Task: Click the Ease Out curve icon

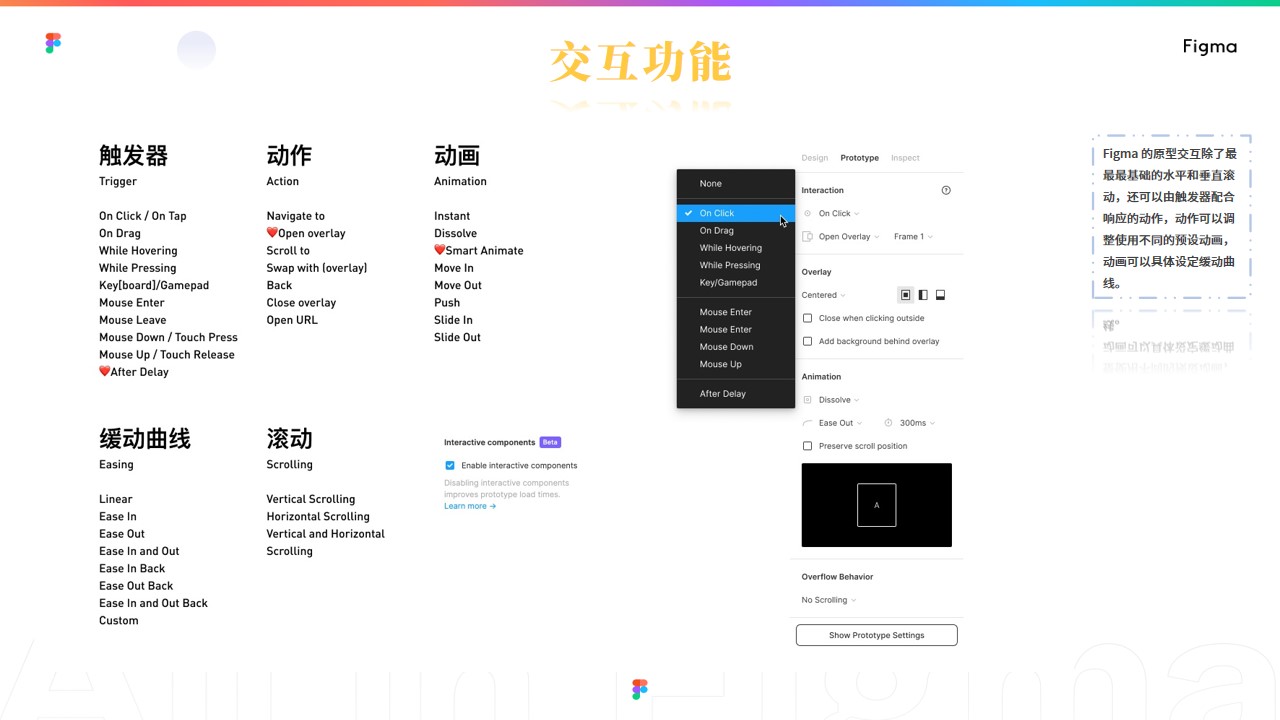Action: tap(808, 423)
